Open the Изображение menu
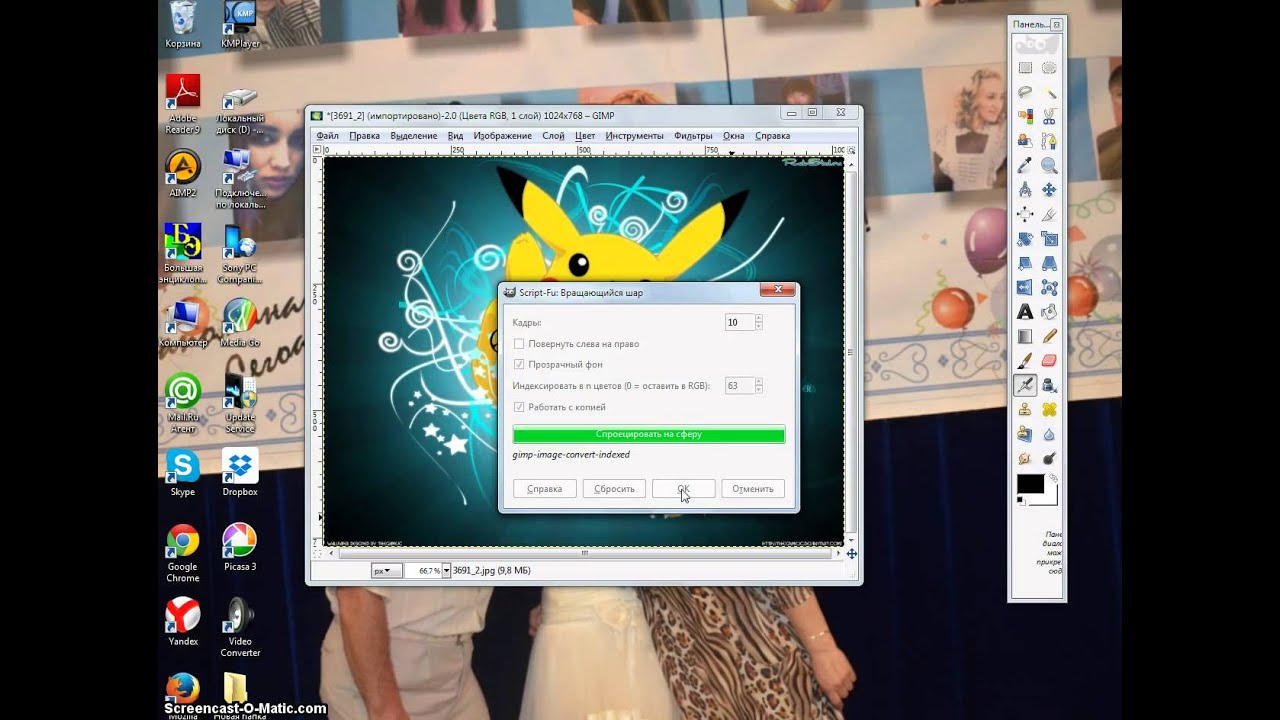 pyautogui.click(x=503, y=136)
